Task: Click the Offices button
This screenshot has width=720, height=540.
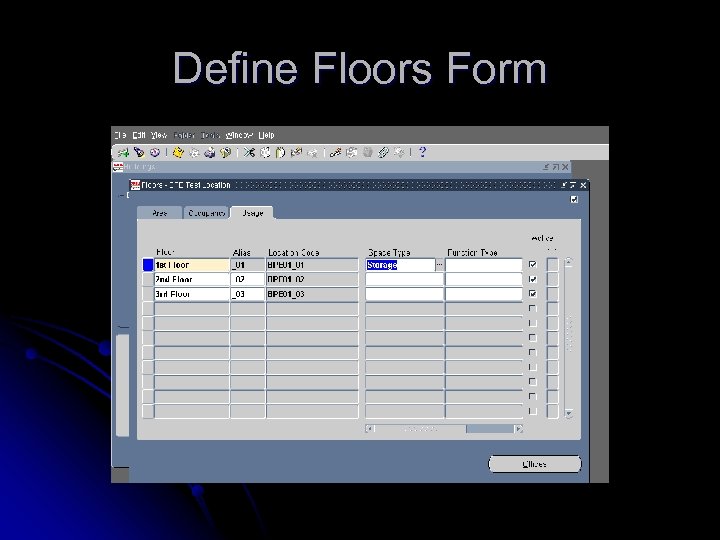Action: (x=535, y=464)
